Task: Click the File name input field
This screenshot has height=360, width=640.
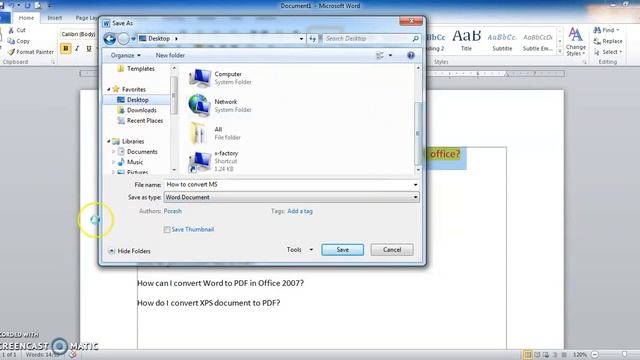Action: [291, 184]
